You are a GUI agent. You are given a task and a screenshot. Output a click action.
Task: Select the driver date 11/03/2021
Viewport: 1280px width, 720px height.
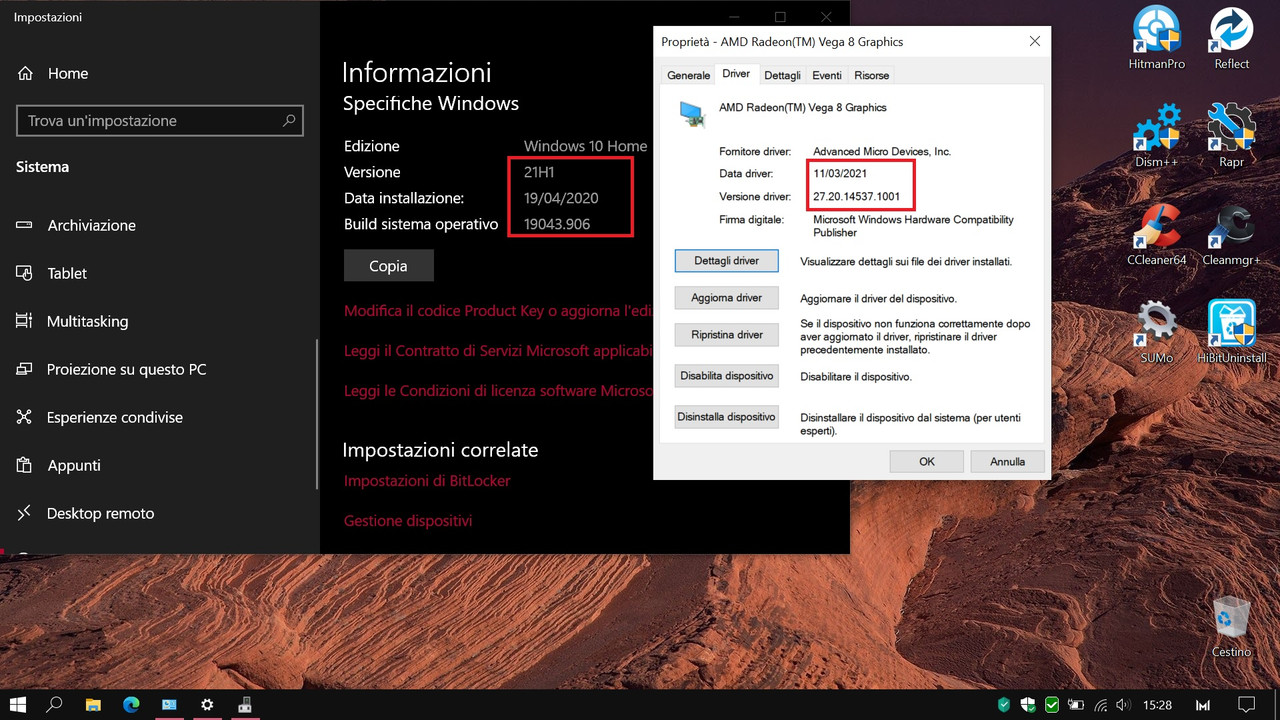pos(839,174)
